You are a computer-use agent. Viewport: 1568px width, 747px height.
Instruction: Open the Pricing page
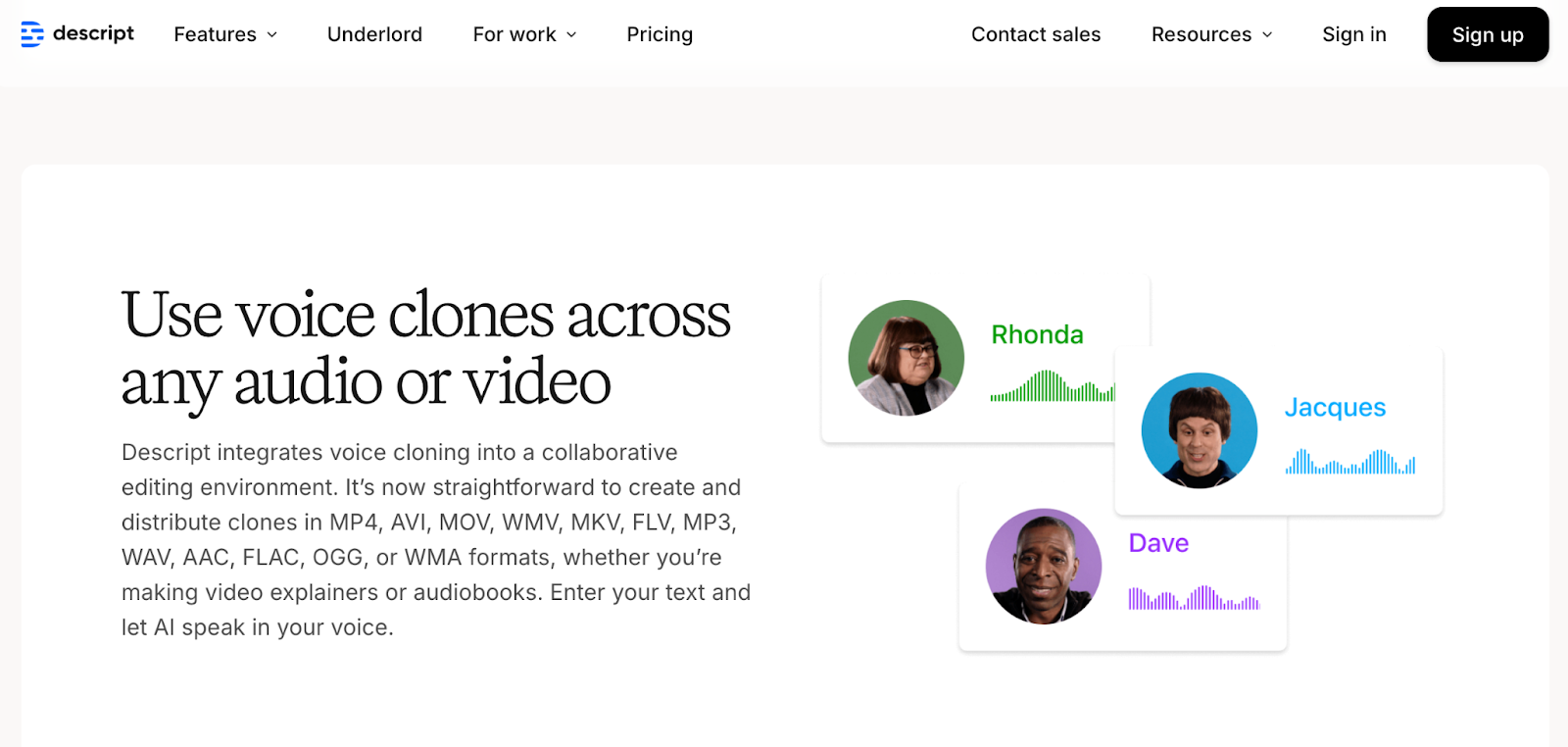coord(660,34)
